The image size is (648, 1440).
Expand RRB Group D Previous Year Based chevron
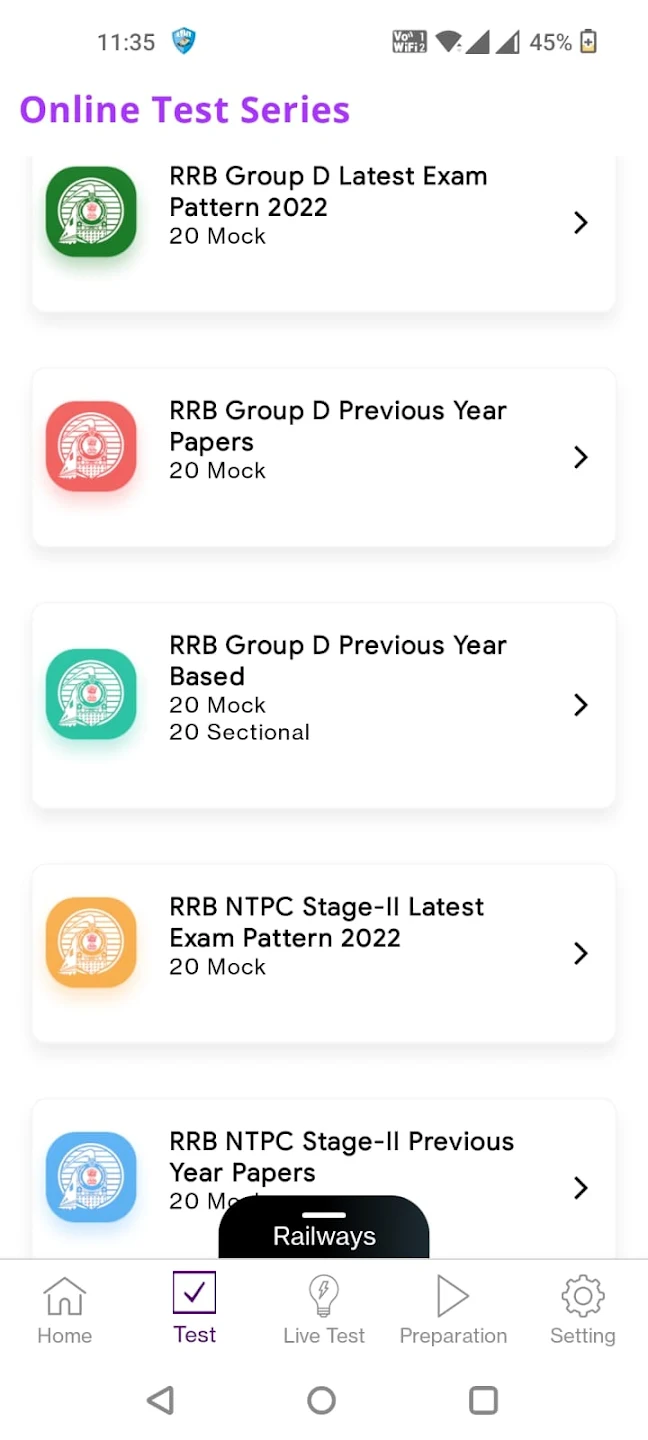[581, 705]
